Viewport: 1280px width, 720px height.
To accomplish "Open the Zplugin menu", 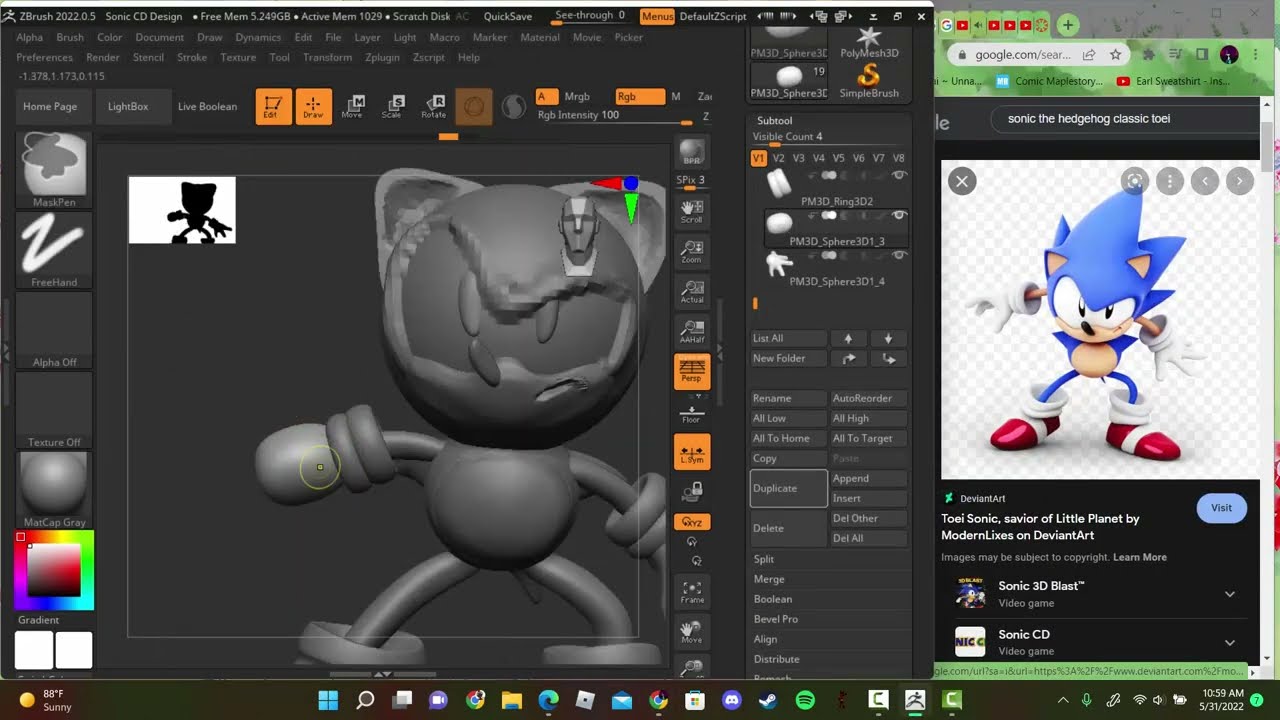I will (x=382, y=57).
